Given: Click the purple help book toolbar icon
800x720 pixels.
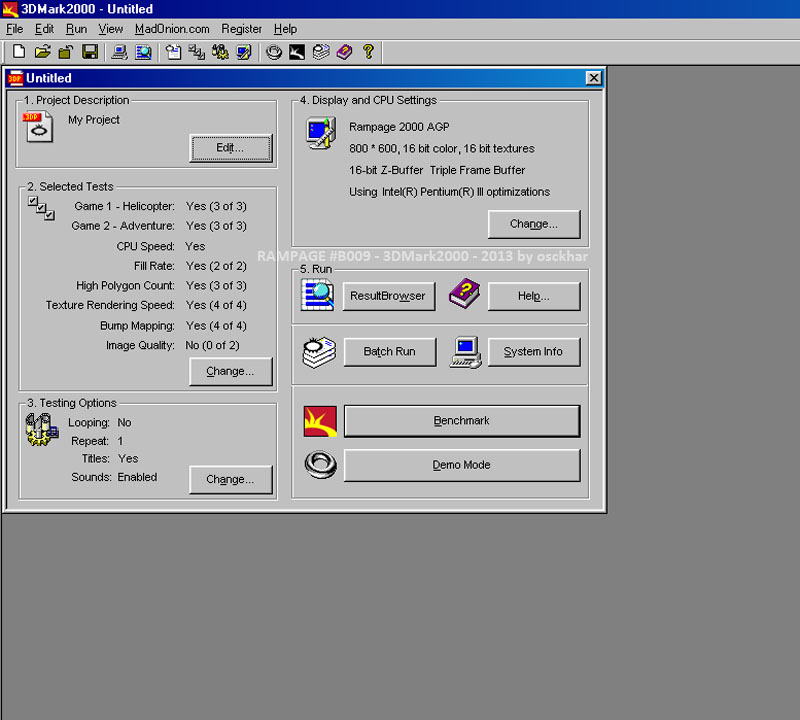Looking at the screenshot, I should click(344, 52).
